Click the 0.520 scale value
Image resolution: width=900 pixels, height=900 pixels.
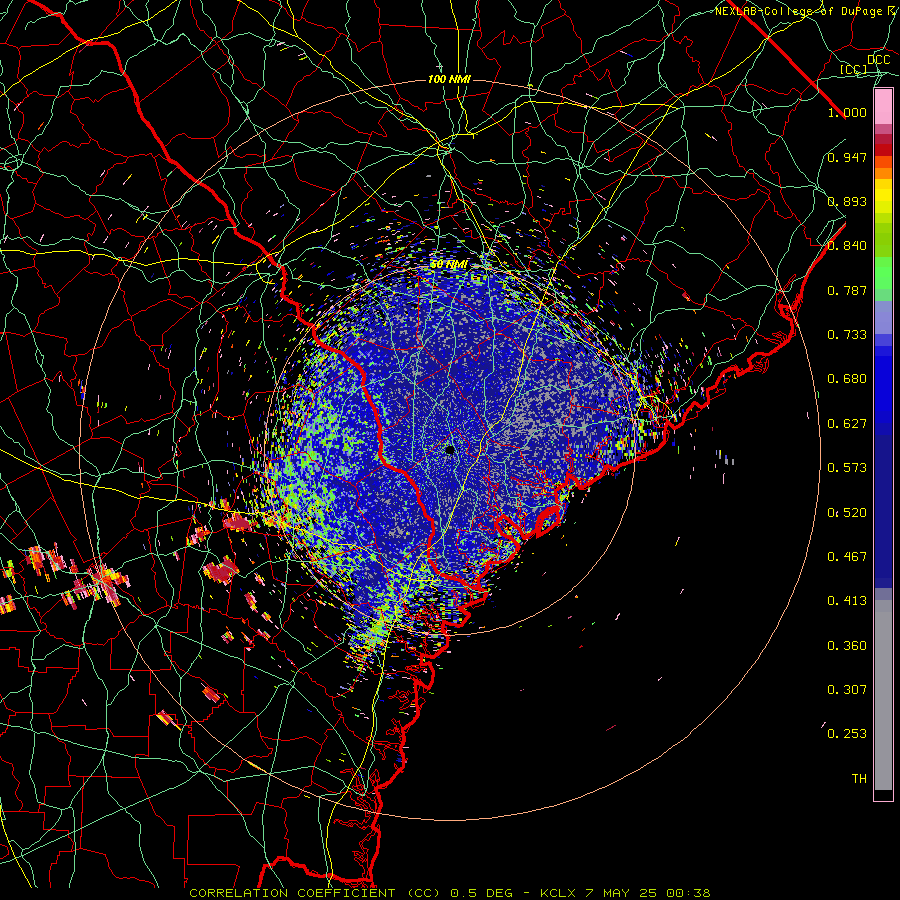click(847, 513)
